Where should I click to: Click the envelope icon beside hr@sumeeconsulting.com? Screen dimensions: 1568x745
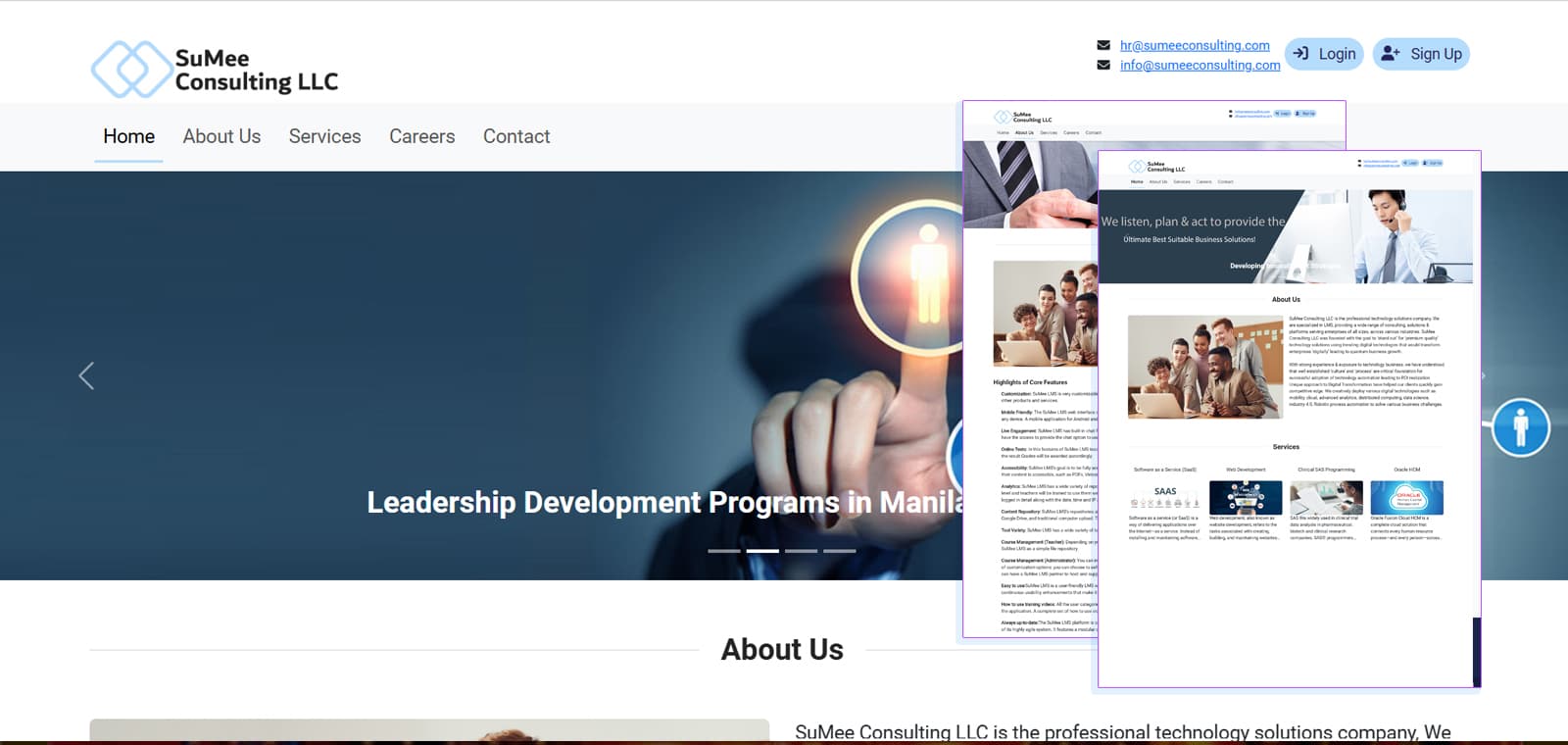coord(1103,45)
